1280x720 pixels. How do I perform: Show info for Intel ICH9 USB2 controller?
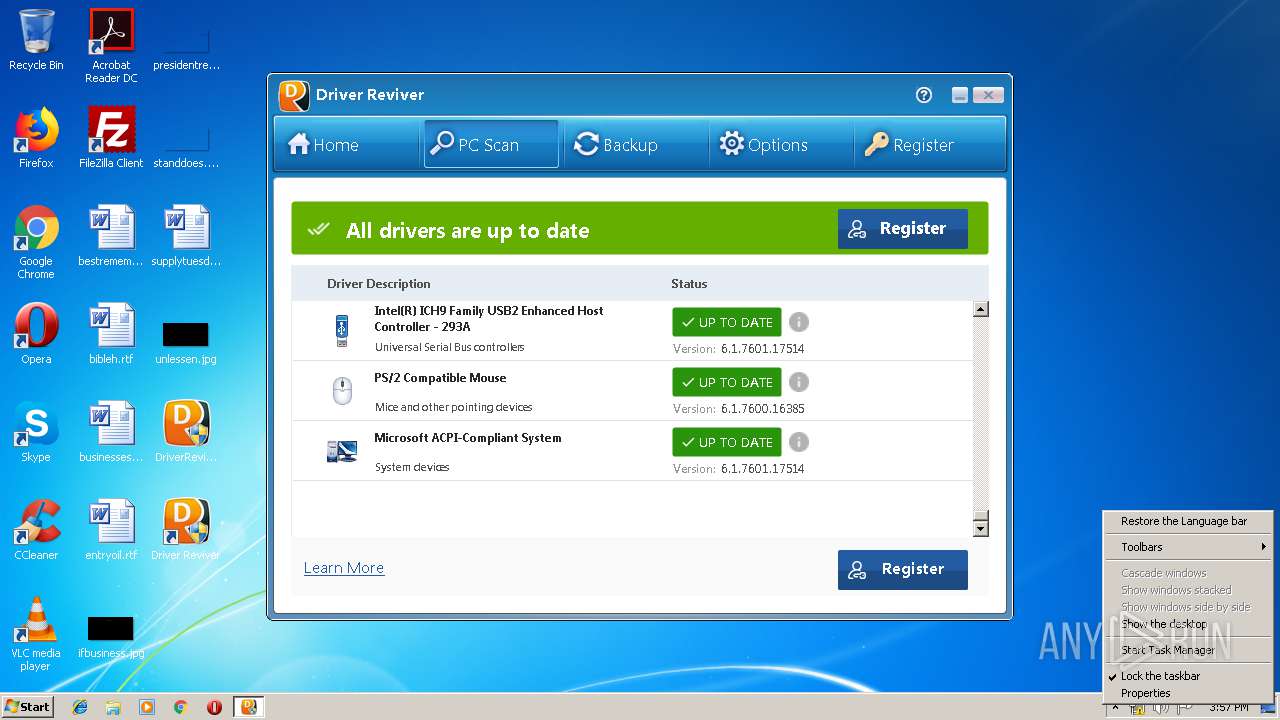tap(799, 322)
